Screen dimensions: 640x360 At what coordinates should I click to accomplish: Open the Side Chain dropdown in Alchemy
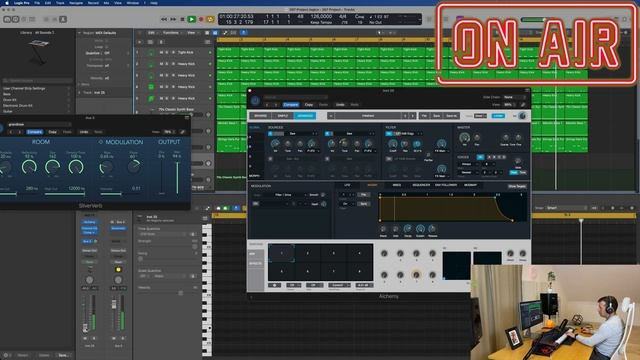514,97
